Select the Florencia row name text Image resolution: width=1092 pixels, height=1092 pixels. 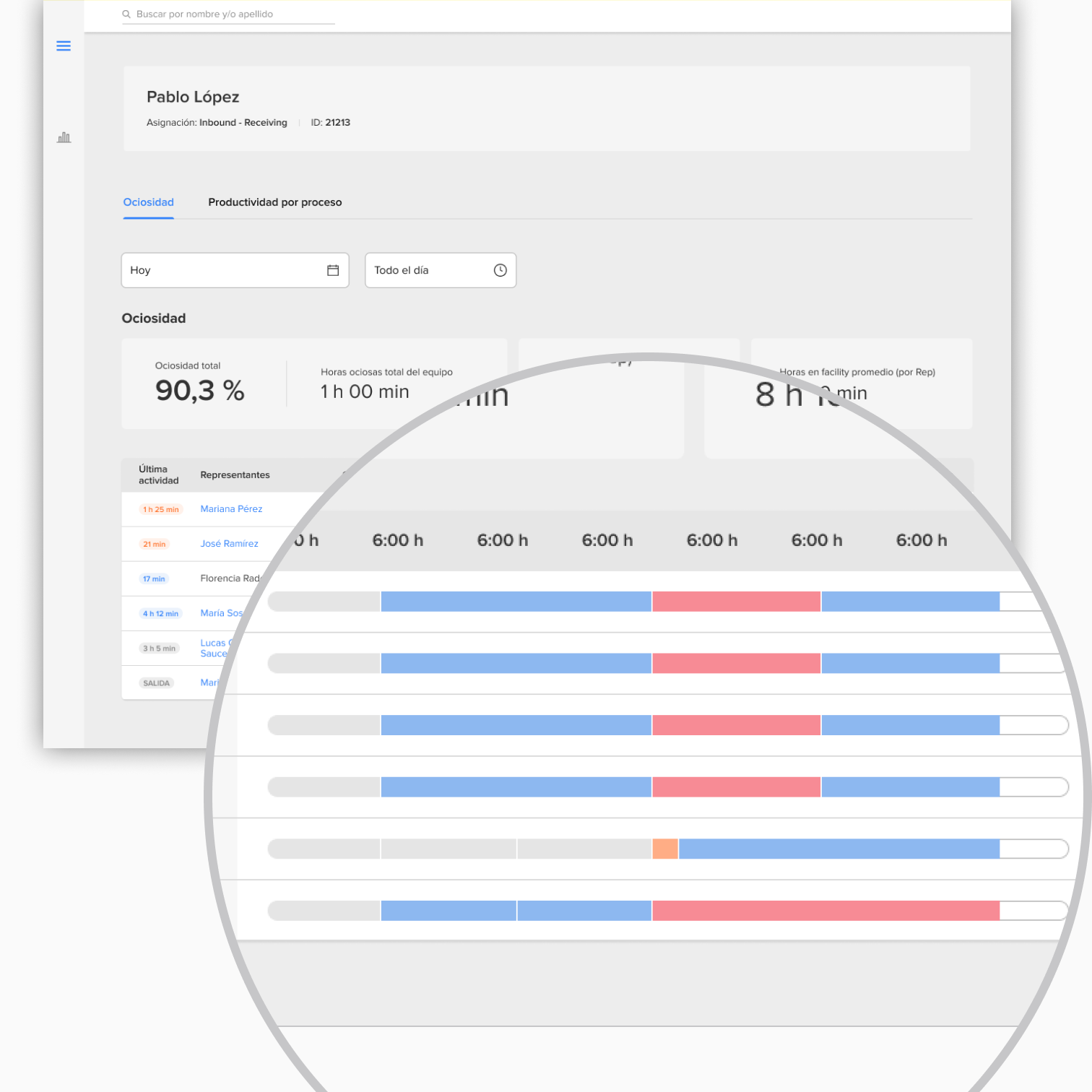pos(230,578)
